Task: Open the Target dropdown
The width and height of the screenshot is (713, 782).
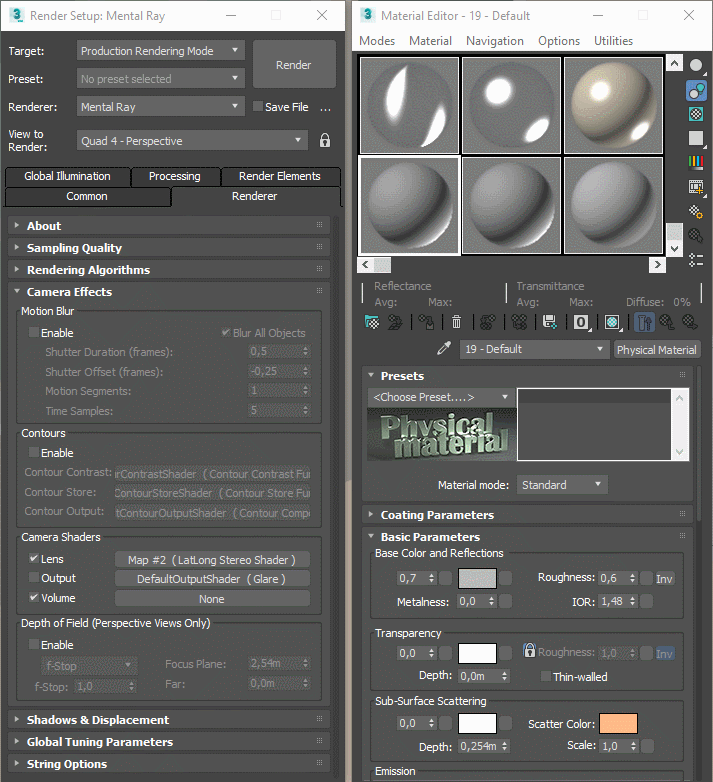Action: (x=161, y=50)
